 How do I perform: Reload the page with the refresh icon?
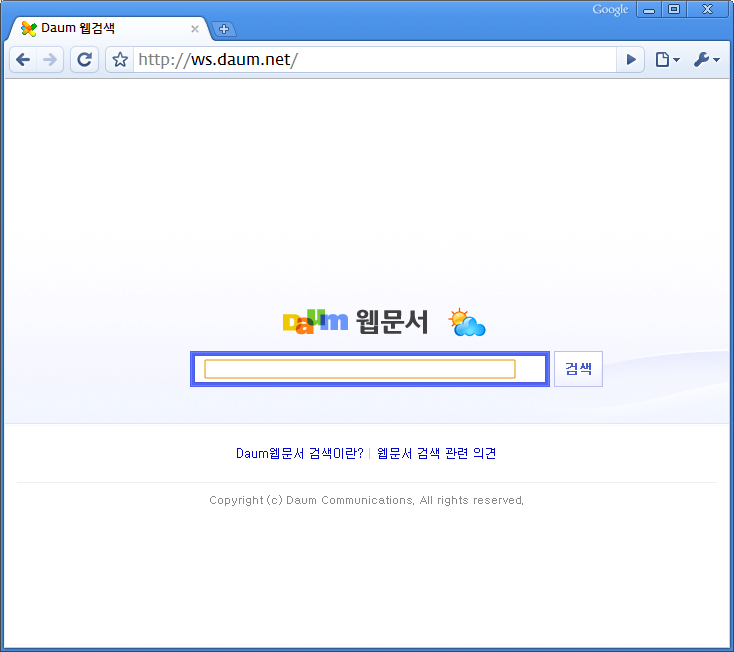(84, 59)
